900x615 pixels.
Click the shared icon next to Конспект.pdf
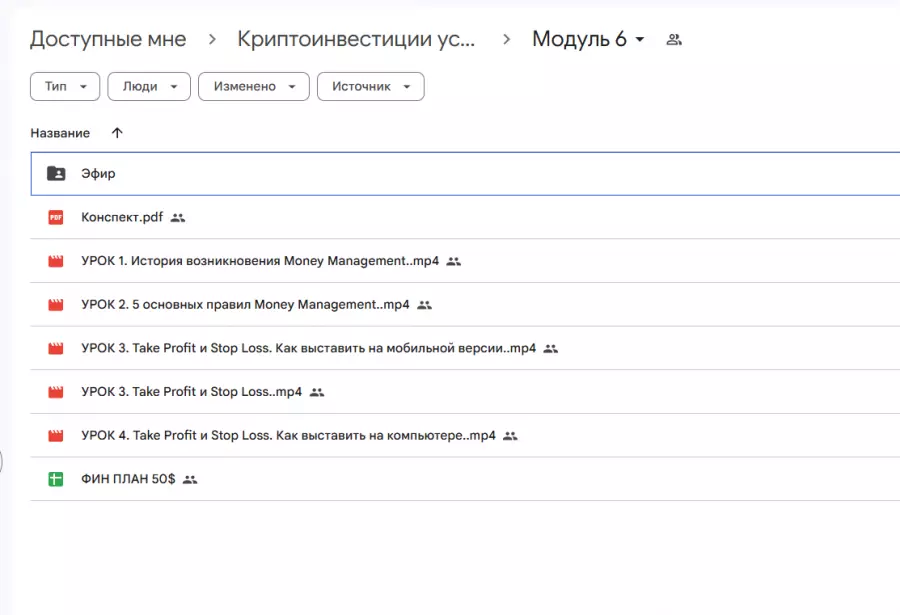point(178,217)
